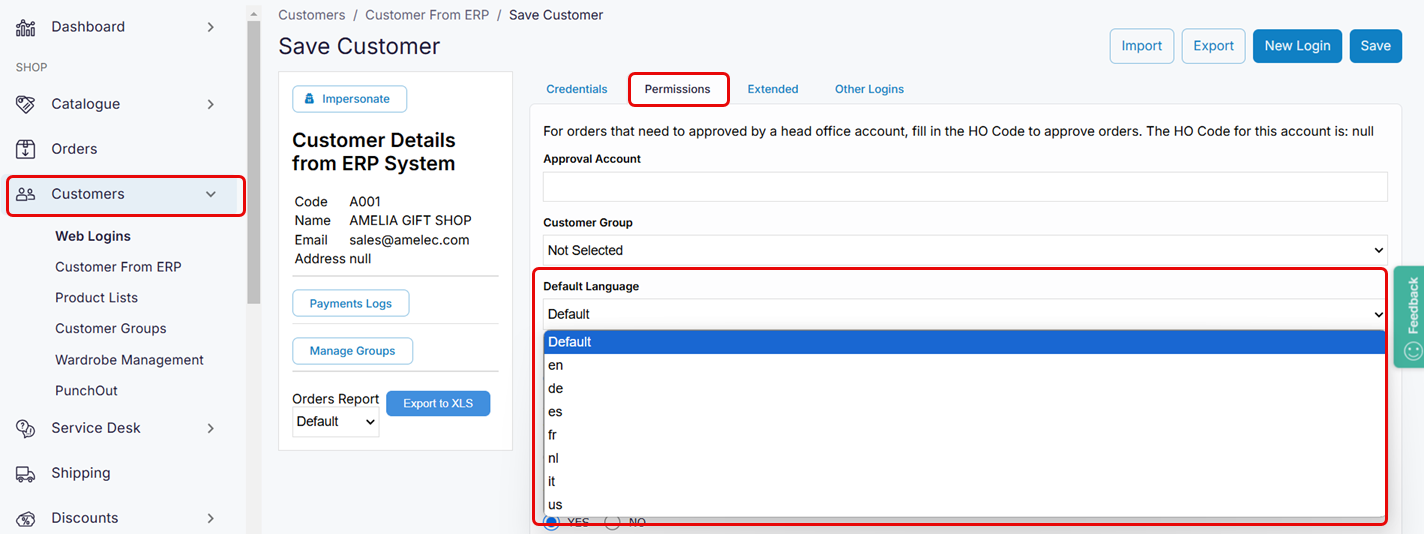Click the Service Desk icon
This screenshot has height=534, width=1424.
(26, 428)
